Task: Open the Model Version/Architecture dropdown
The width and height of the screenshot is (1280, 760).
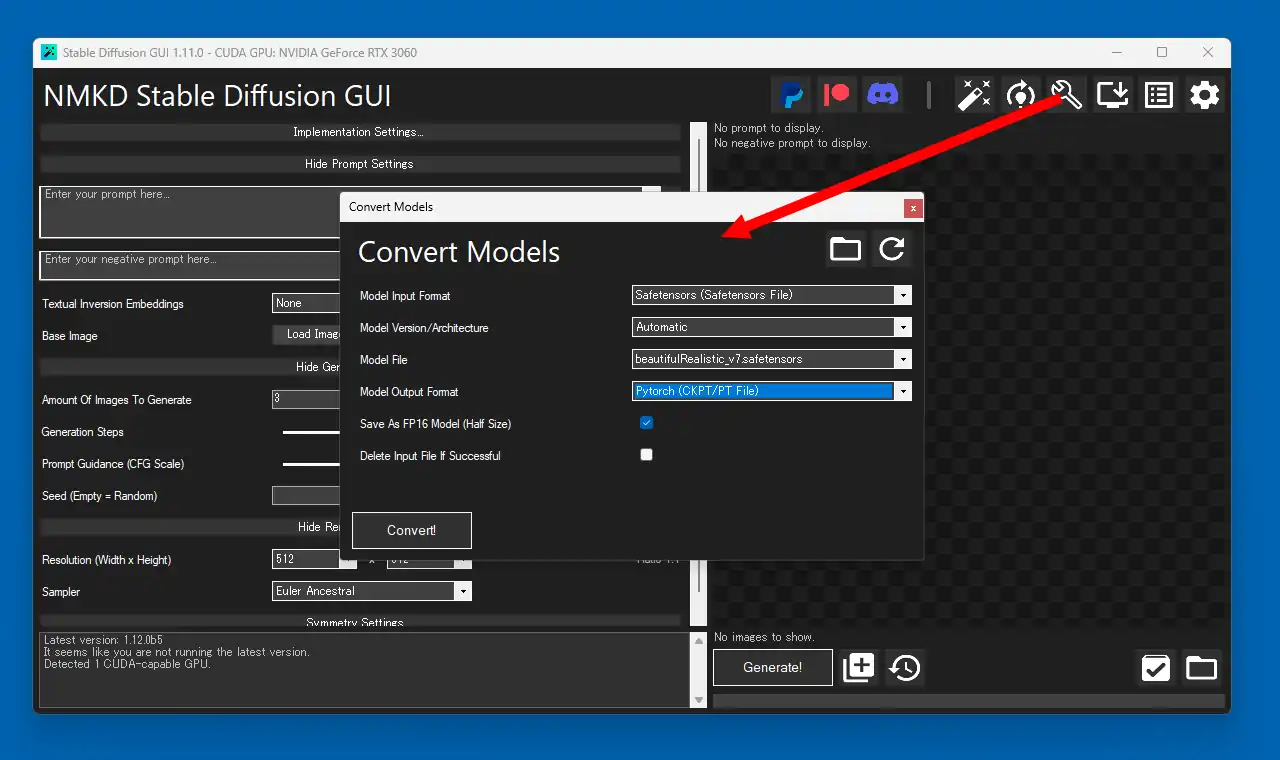Action: (772, 327)
